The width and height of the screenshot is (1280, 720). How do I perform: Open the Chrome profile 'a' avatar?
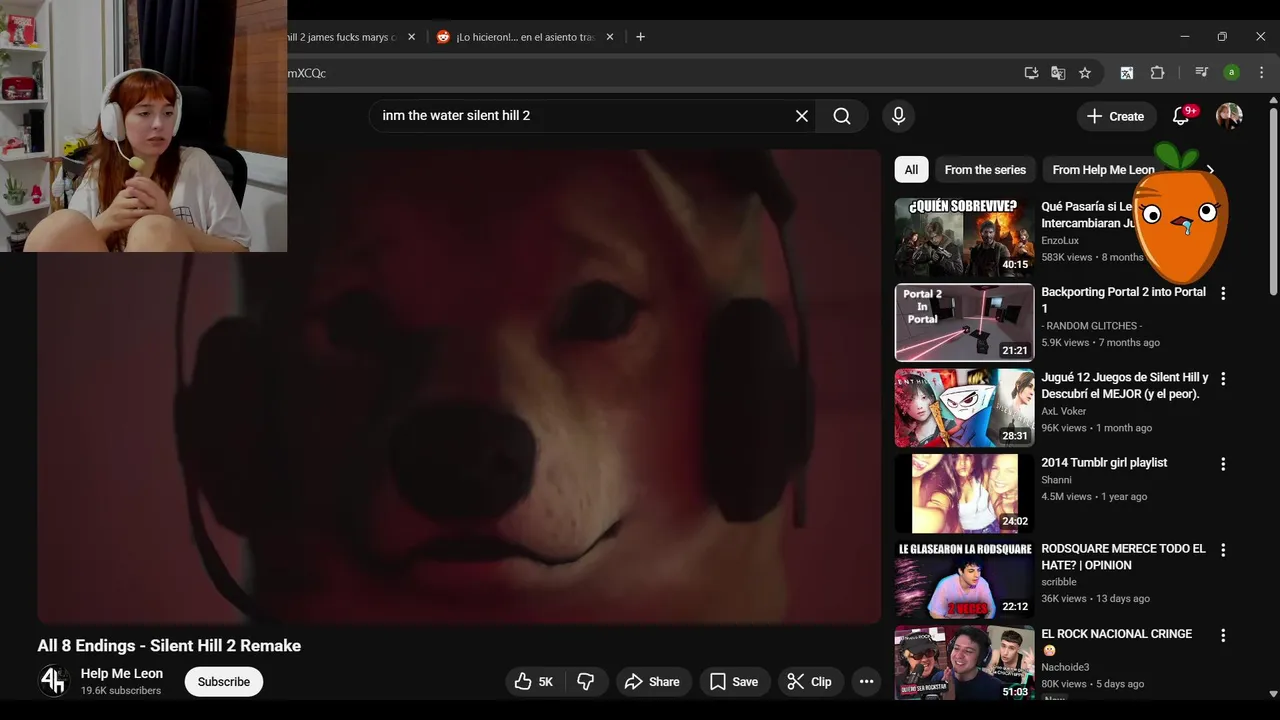pyautogui.click(x=1232, y=73)
